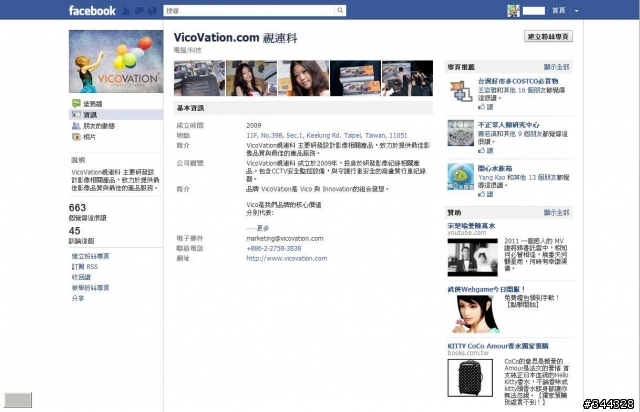Open http://www.vicovation.com website link

[x=287, y=258]
